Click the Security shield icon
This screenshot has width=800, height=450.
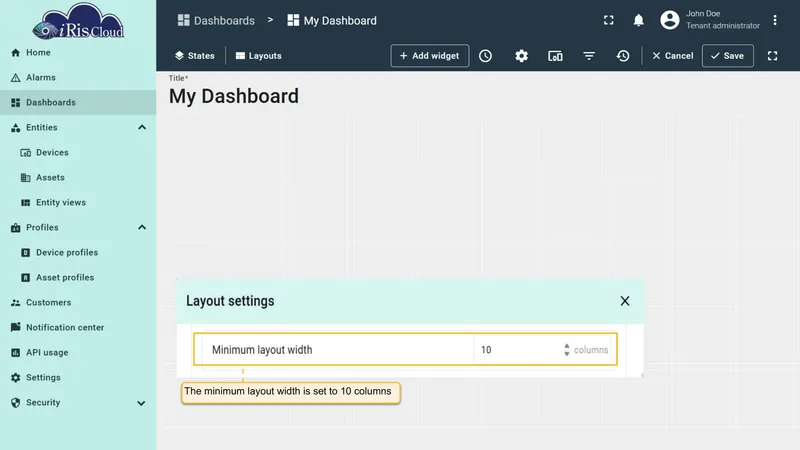coord(15,403)
